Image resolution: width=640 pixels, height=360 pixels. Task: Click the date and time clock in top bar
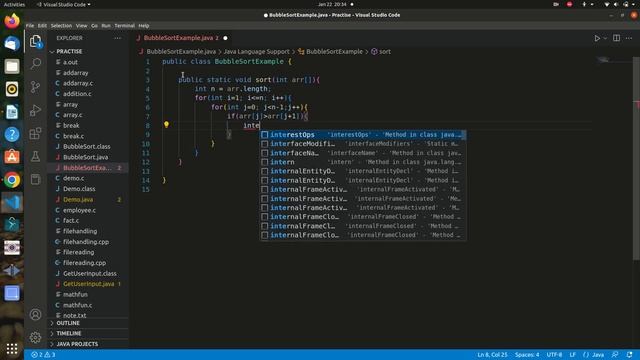(332, 4)
